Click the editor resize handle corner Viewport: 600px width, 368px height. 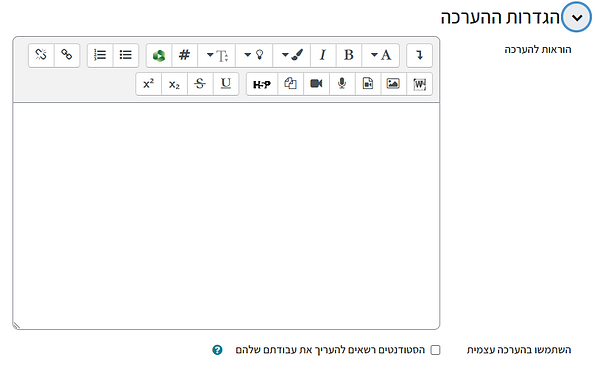coord(16,326)
